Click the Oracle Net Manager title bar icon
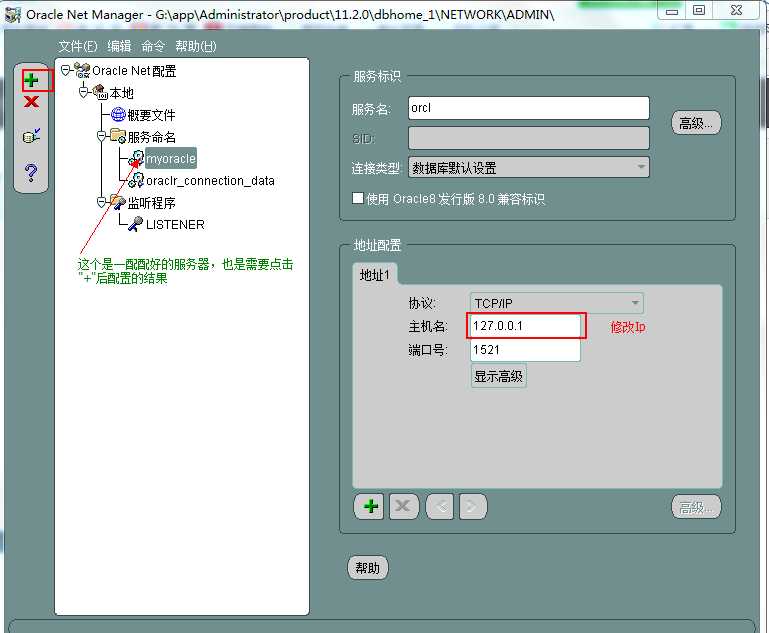This screenshot has width=769, height=633. click(12, 14)
